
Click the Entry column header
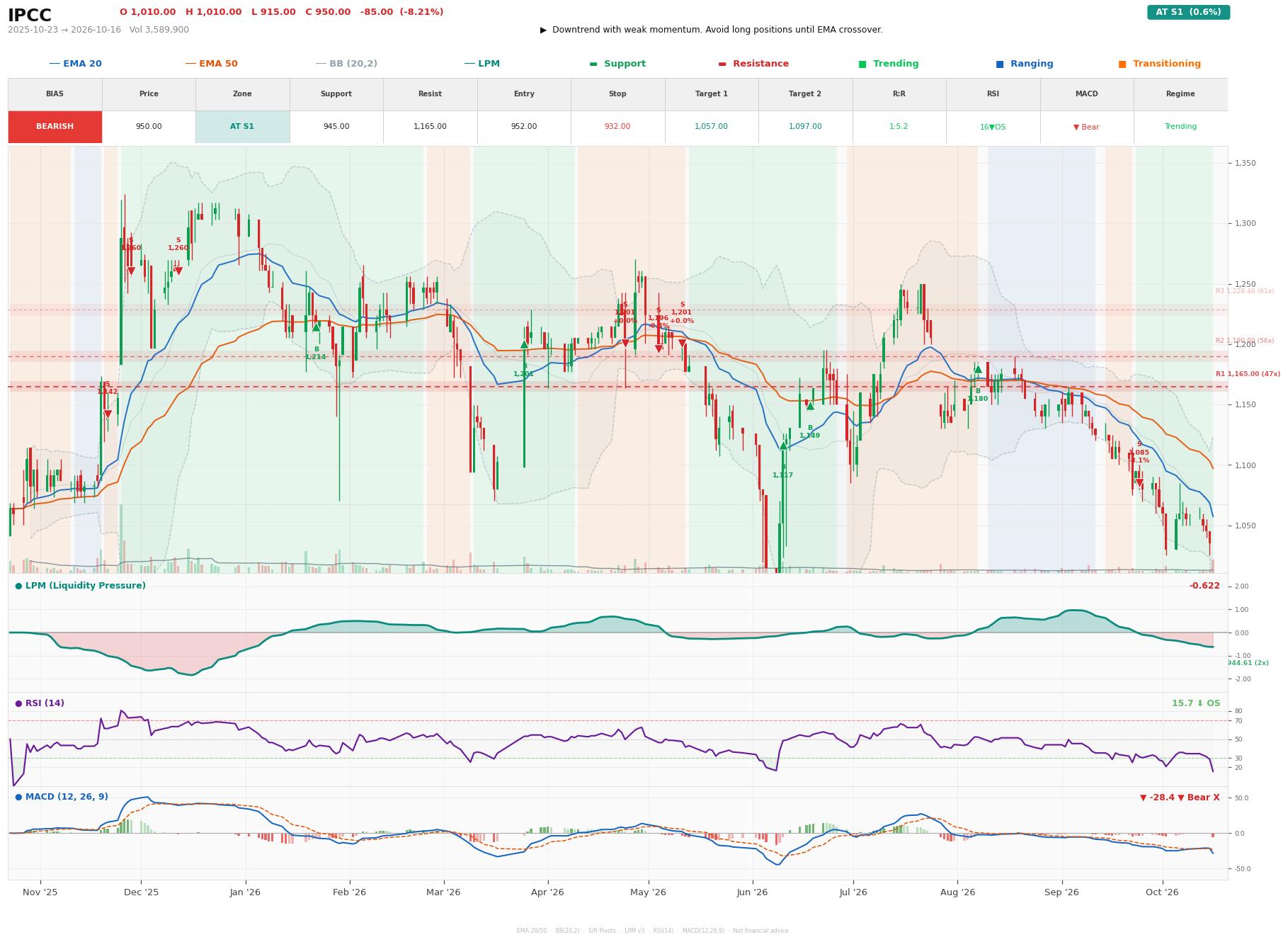[524, 94]
